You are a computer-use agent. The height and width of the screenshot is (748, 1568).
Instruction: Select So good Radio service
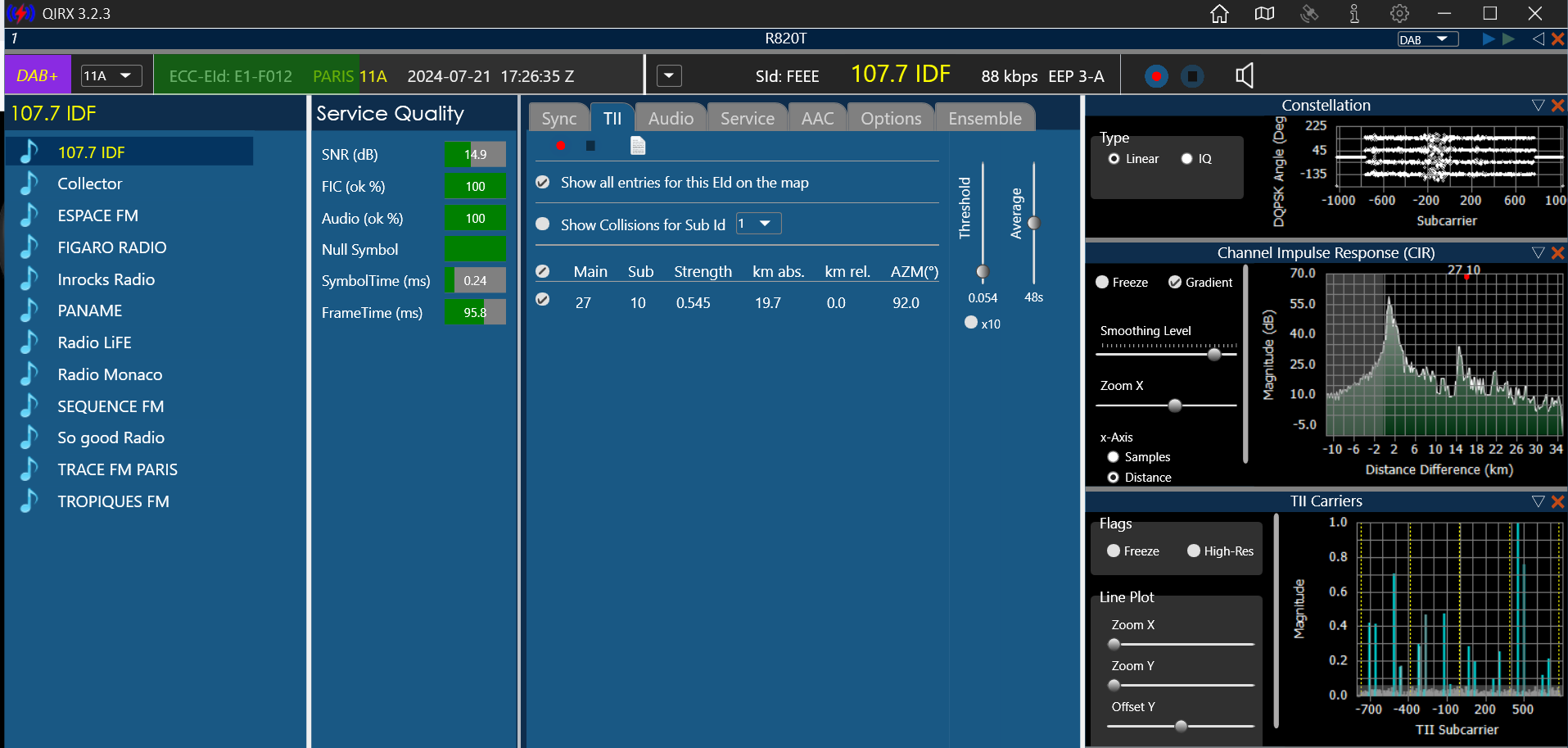coord(111,437)
